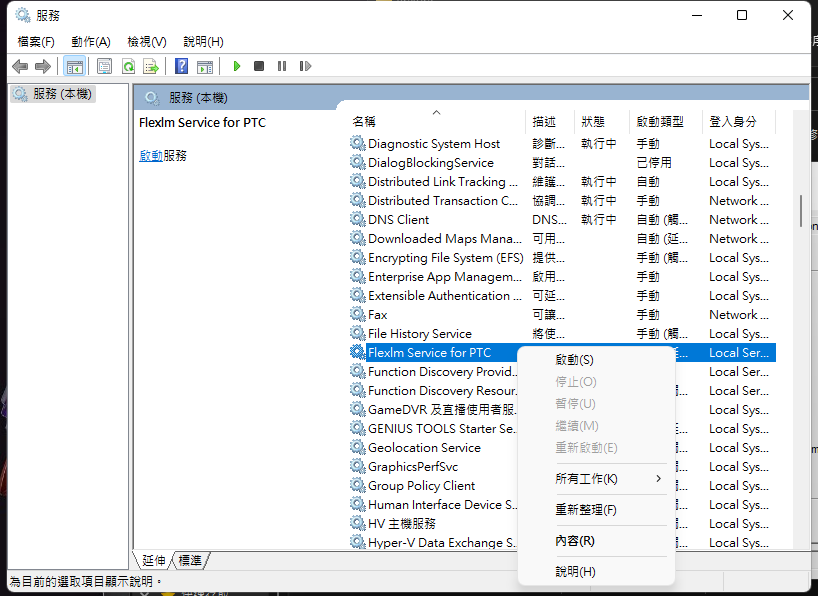Open the Properties toolbar icon
The image size is (818, 596).
[x=104, y=66]
